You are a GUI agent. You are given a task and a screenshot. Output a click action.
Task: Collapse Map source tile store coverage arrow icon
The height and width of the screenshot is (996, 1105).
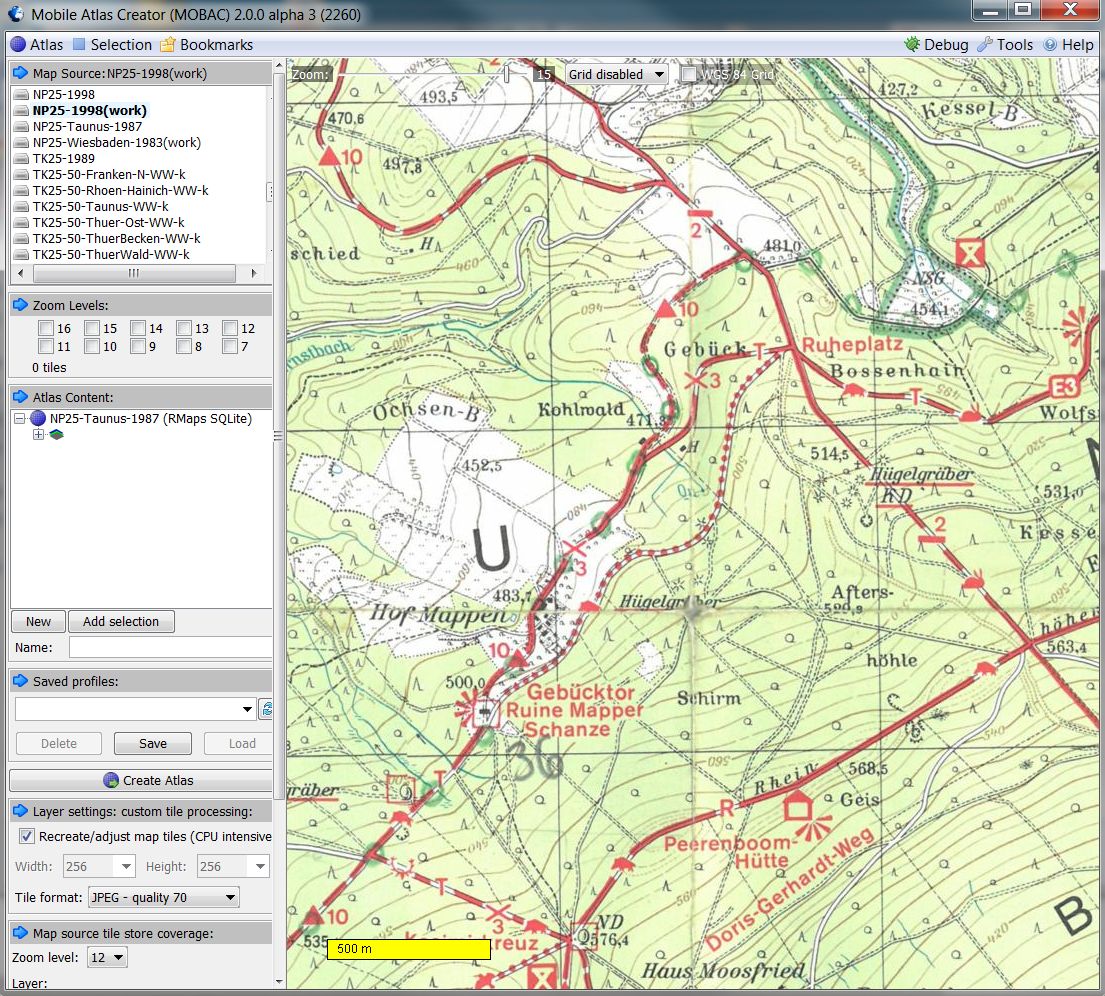pyautogui.click(x=20, y=933)
